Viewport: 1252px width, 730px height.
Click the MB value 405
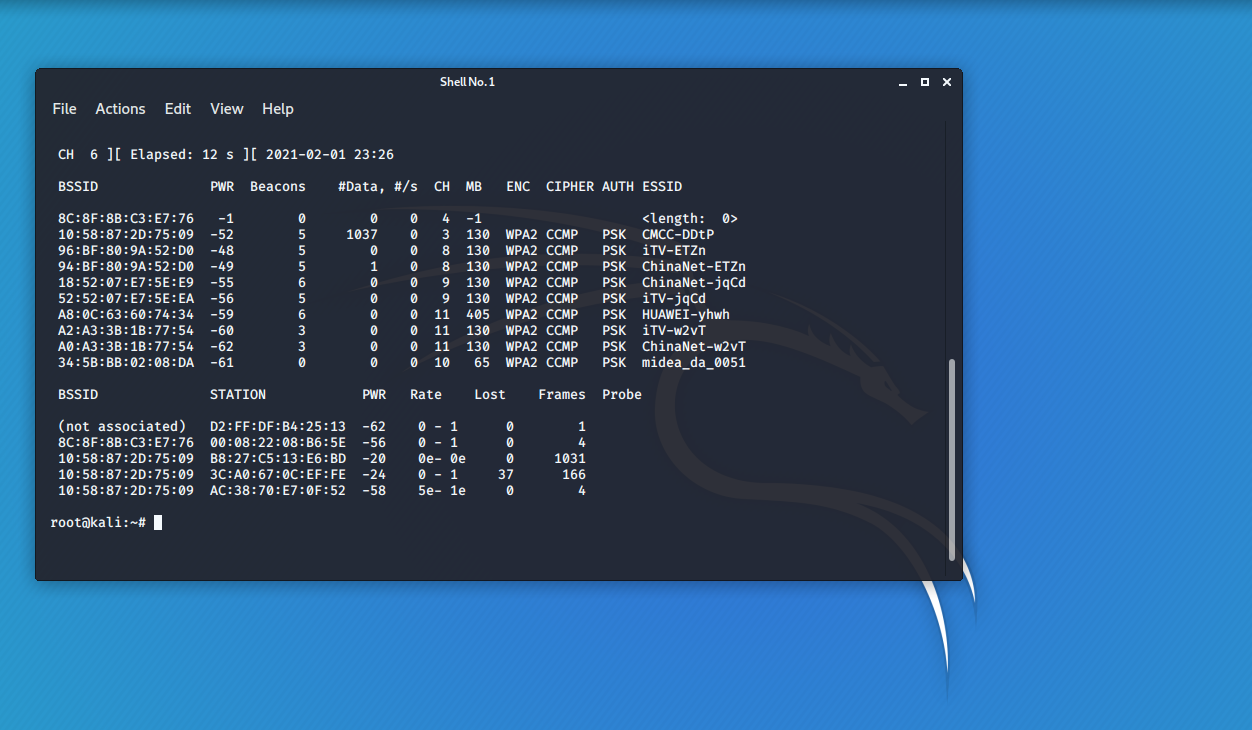(478, 315)
